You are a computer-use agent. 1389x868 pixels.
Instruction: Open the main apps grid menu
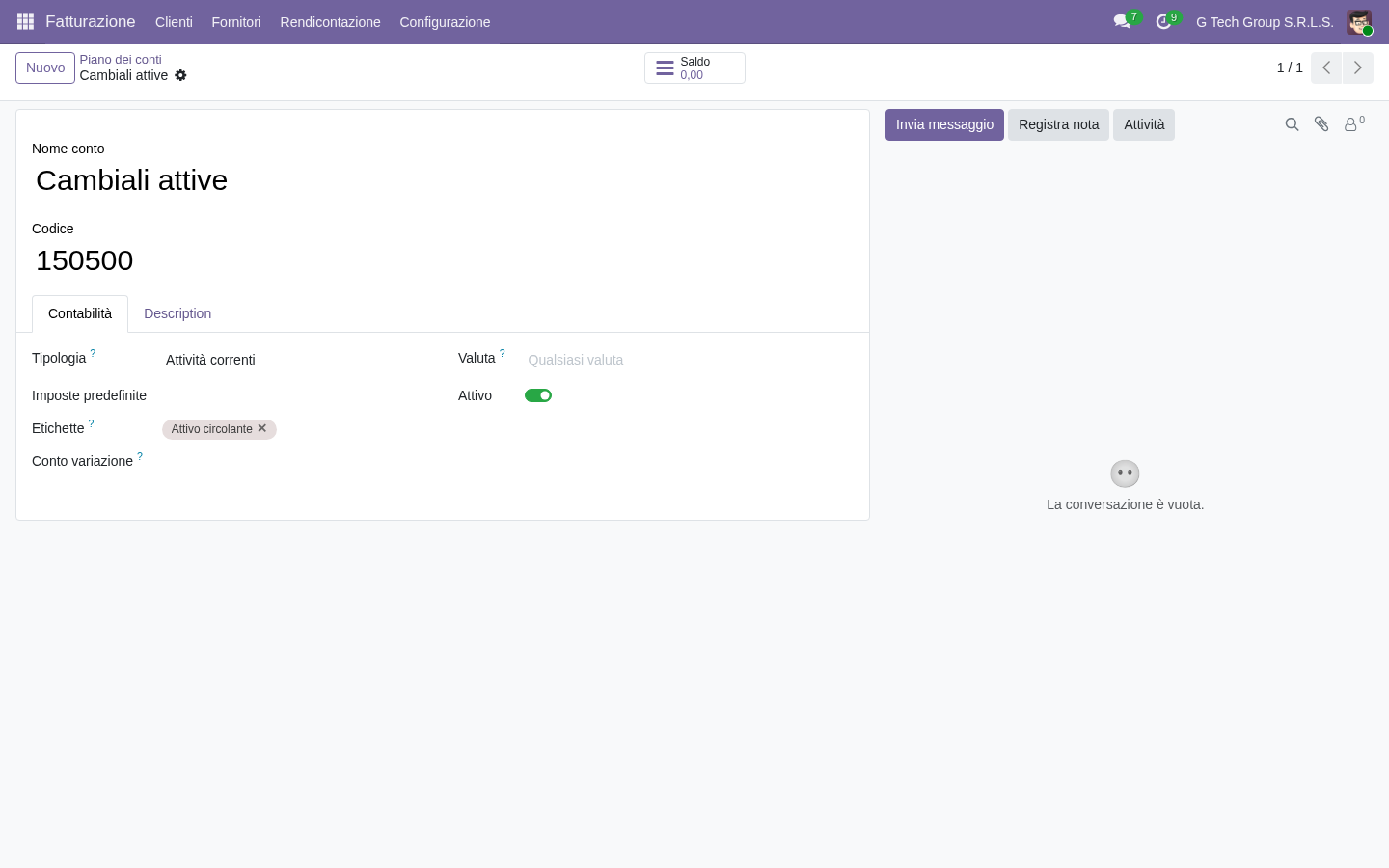pyautogui.click(x=25, y=21)
